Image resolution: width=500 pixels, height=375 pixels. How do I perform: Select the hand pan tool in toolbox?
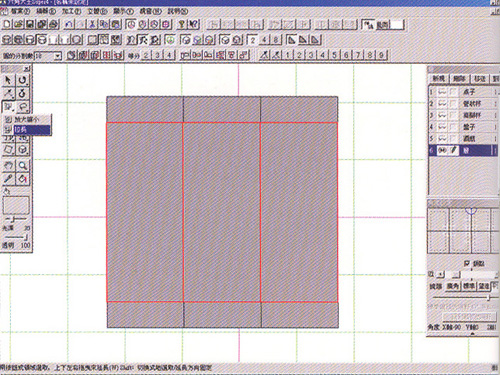(8, 166)
